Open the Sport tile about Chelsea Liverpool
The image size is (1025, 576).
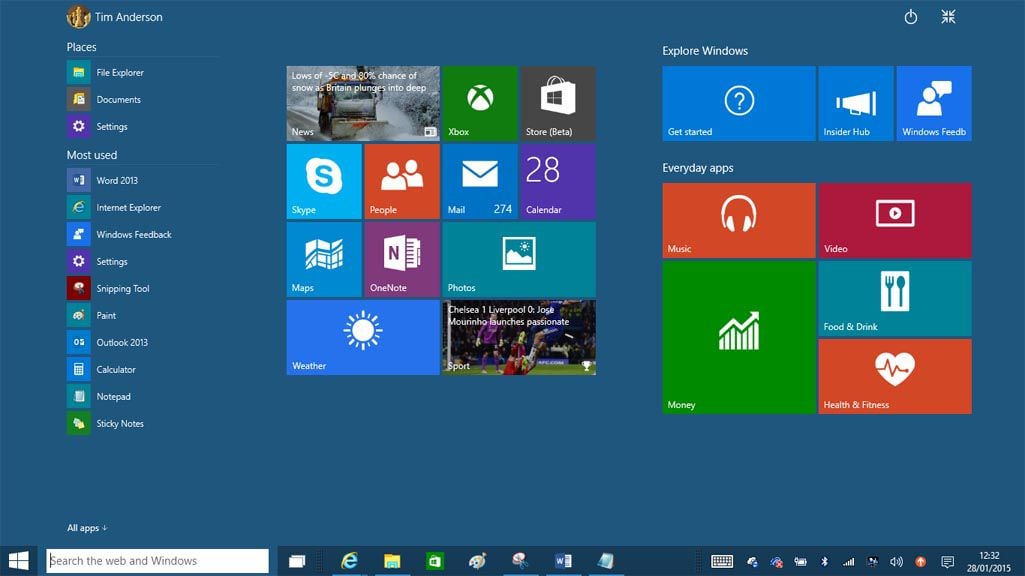[519, 337]
